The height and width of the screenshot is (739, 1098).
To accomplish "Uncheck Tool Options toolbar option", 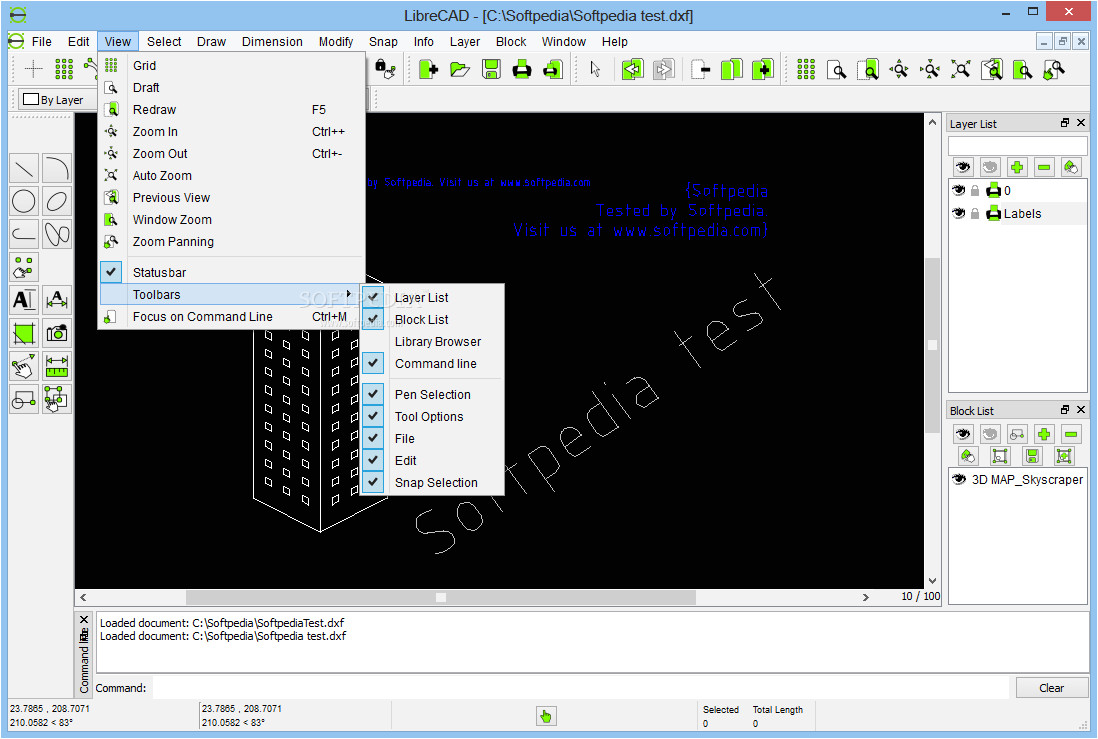I will (373, 416).
